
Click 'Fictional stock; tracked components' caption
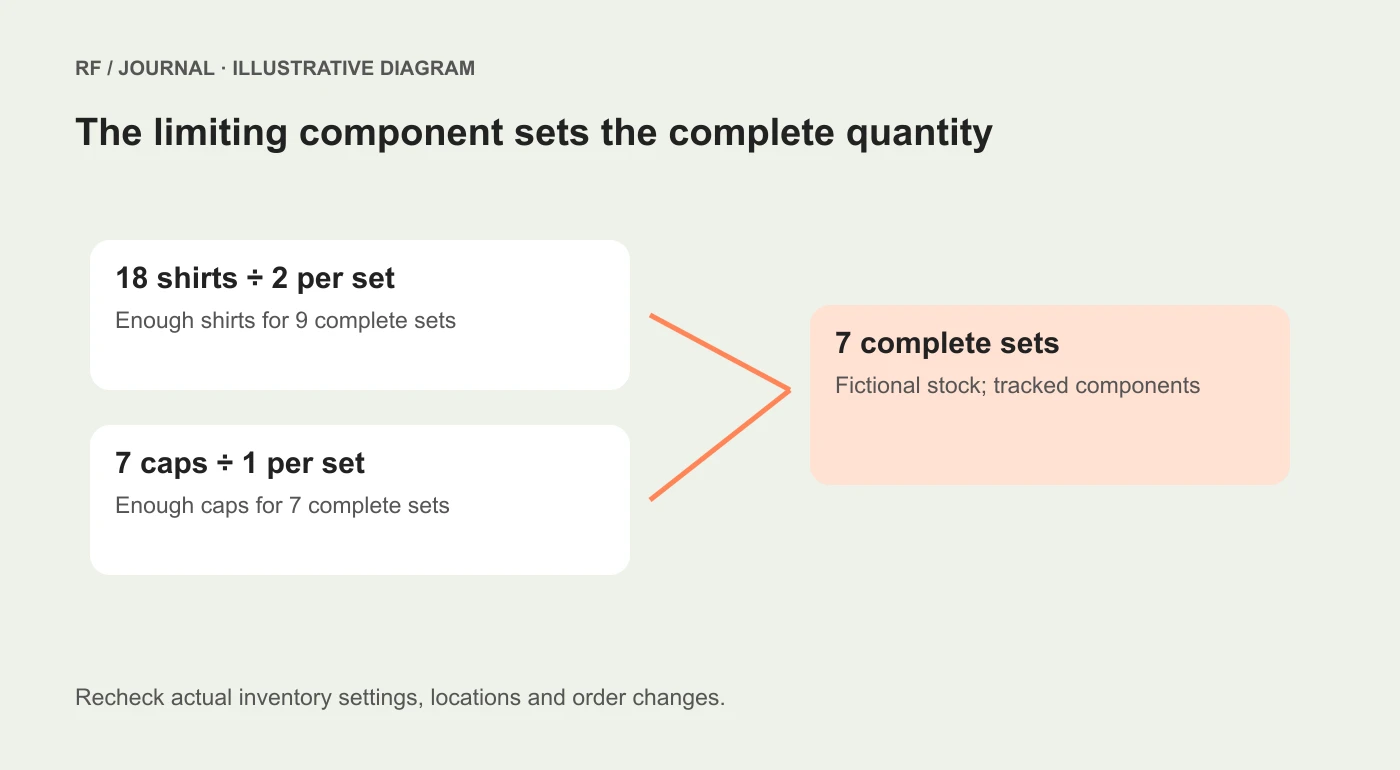click(x=1017, y=386)
